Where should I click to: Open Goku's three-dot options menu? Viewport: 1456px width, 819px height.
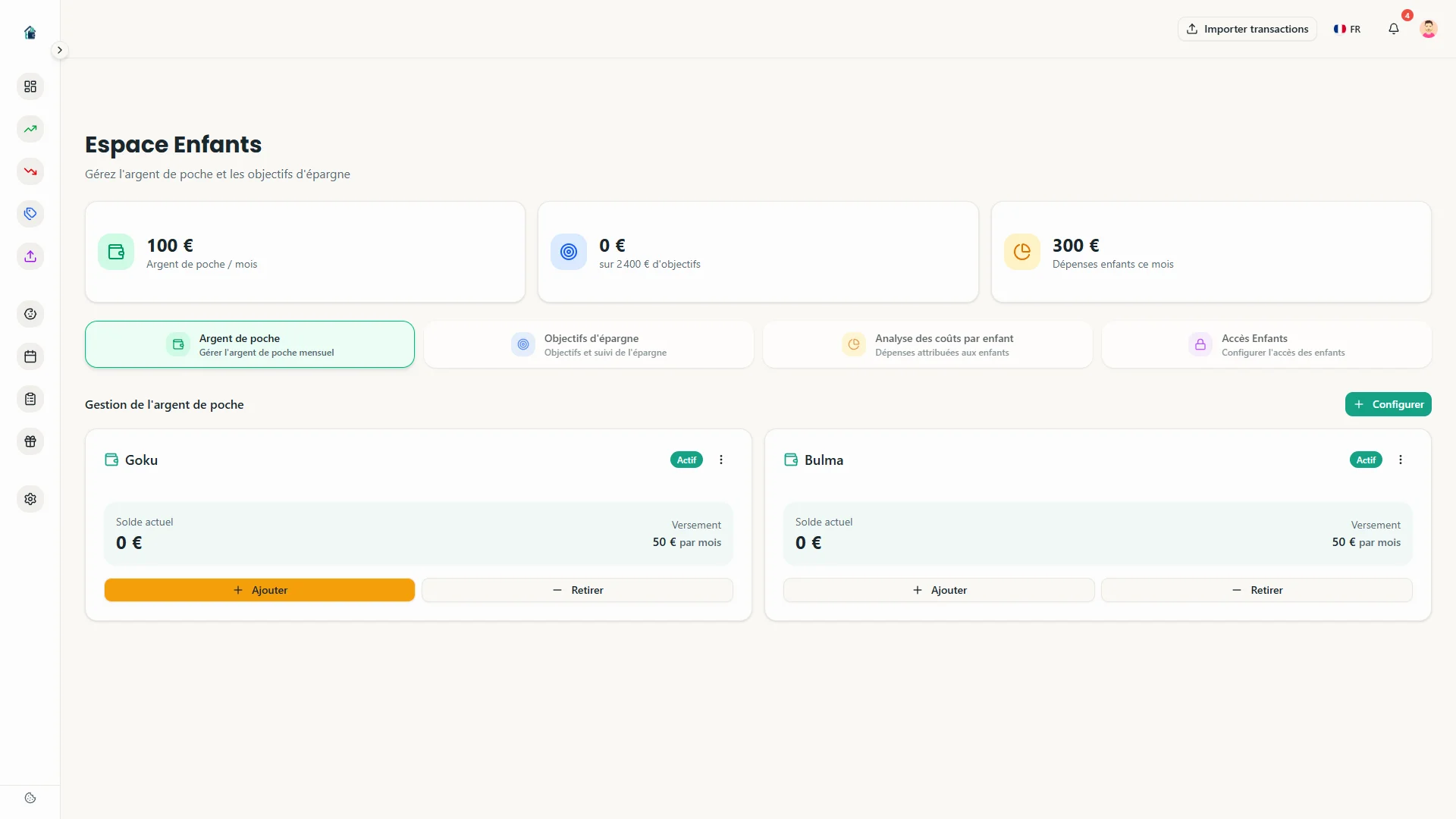click(721, 460)
